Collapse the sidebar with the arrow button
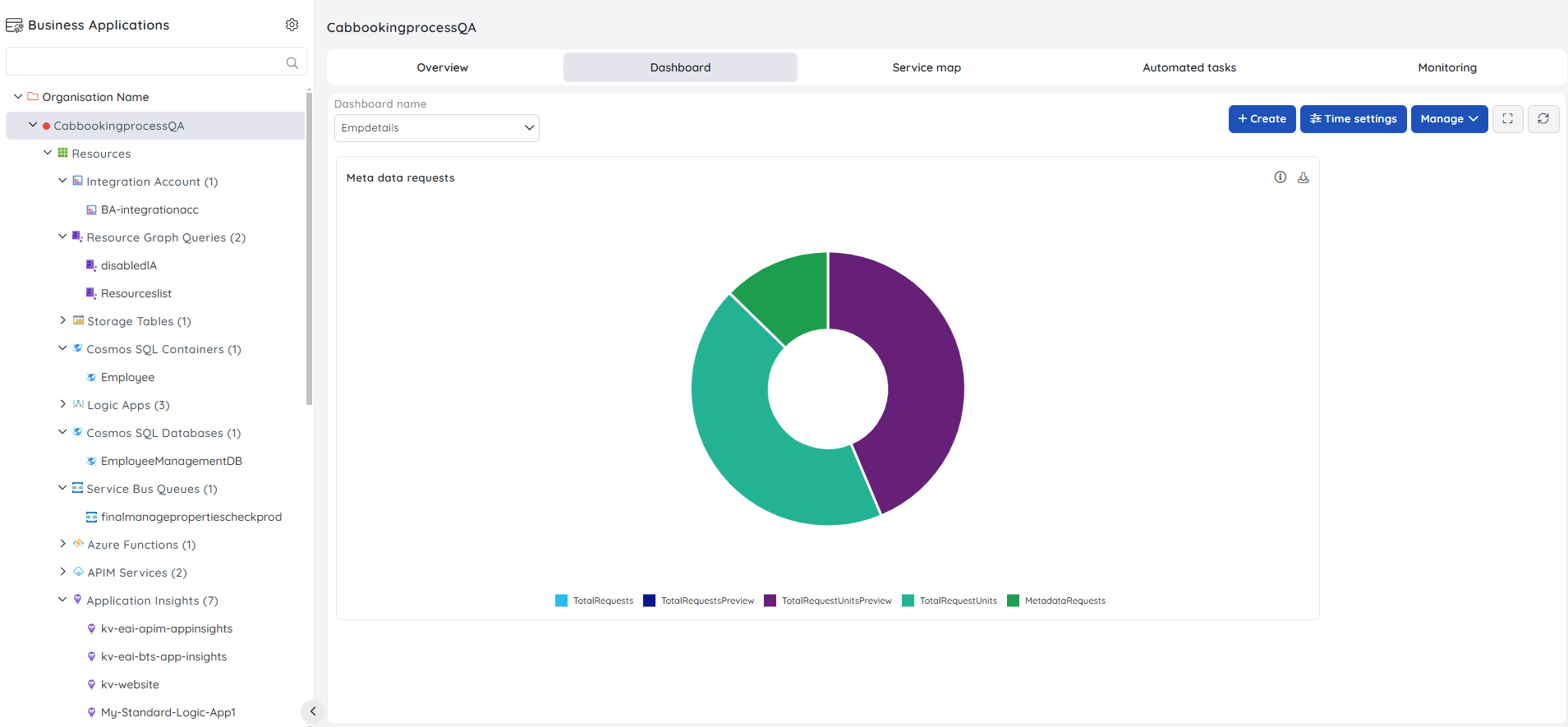The height and width of the screenshot is (727, 1568). click(x=312, y=711)
